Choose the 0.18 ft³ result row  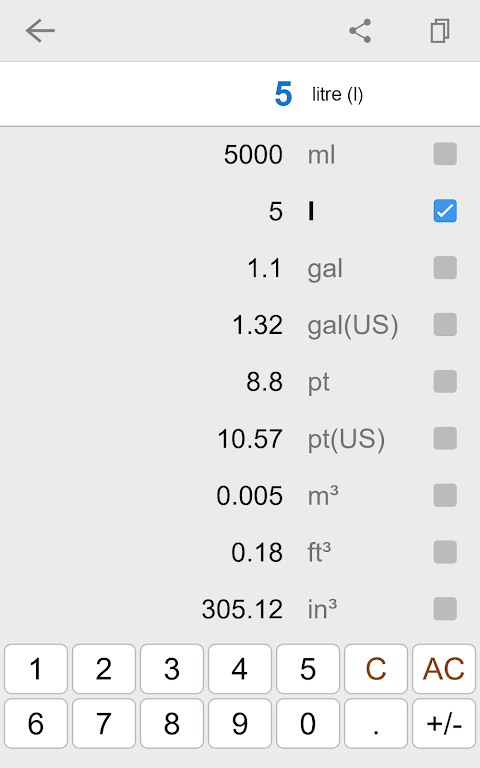coord(240,552)
